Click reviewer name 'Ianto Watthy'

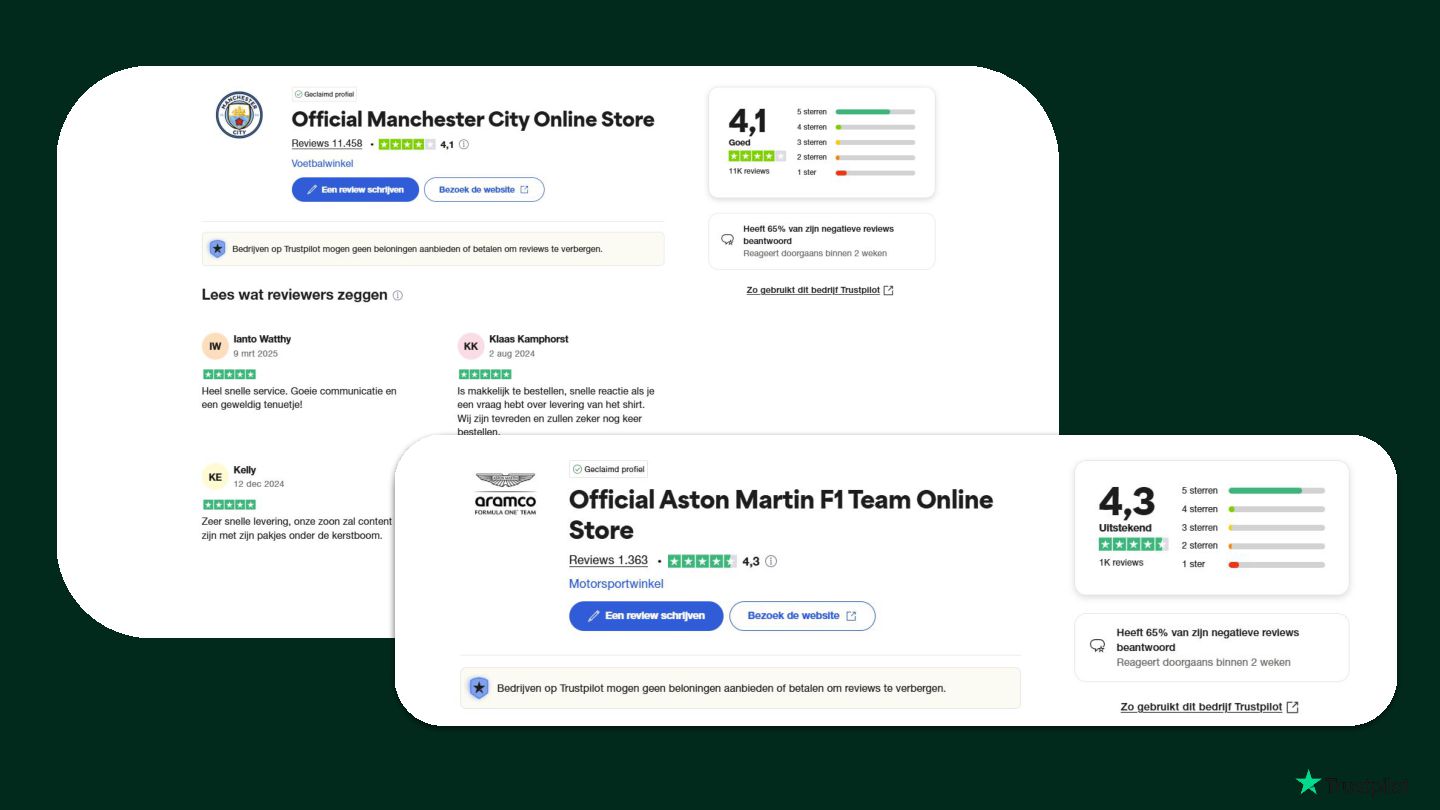click(262, 339)
